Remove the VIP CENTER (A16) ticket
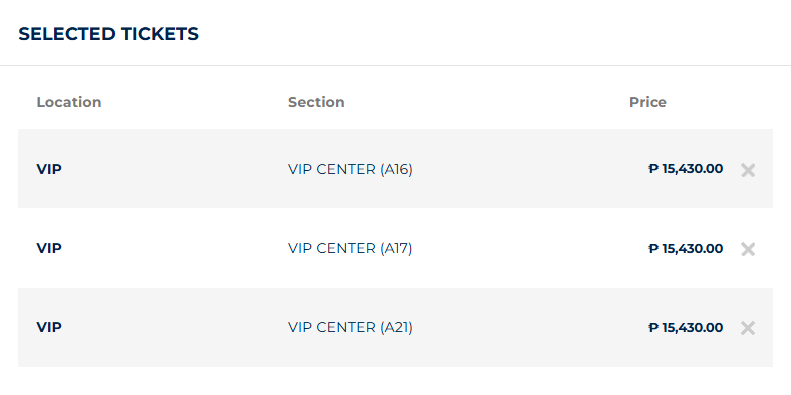This screenshot has height=395, width=791. [748, 170]
